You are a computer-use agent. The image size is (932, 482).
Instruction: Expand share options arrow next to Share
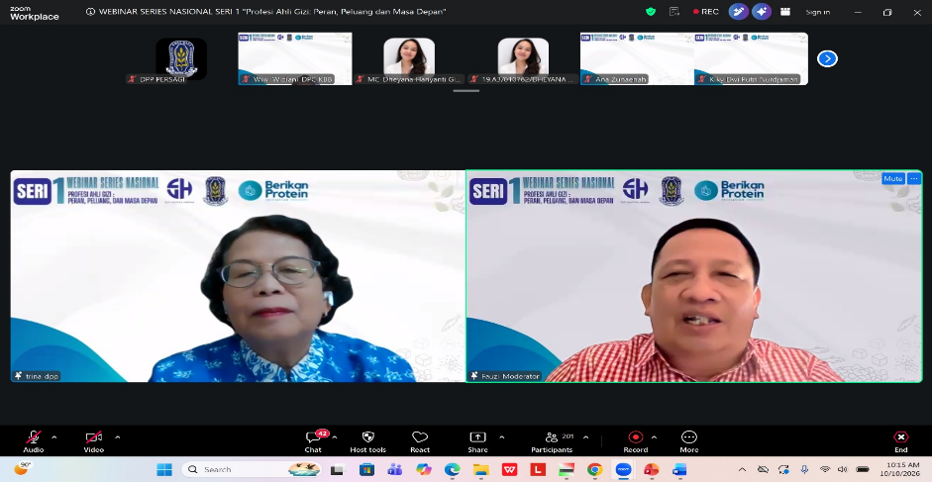[x=502, y=437]
